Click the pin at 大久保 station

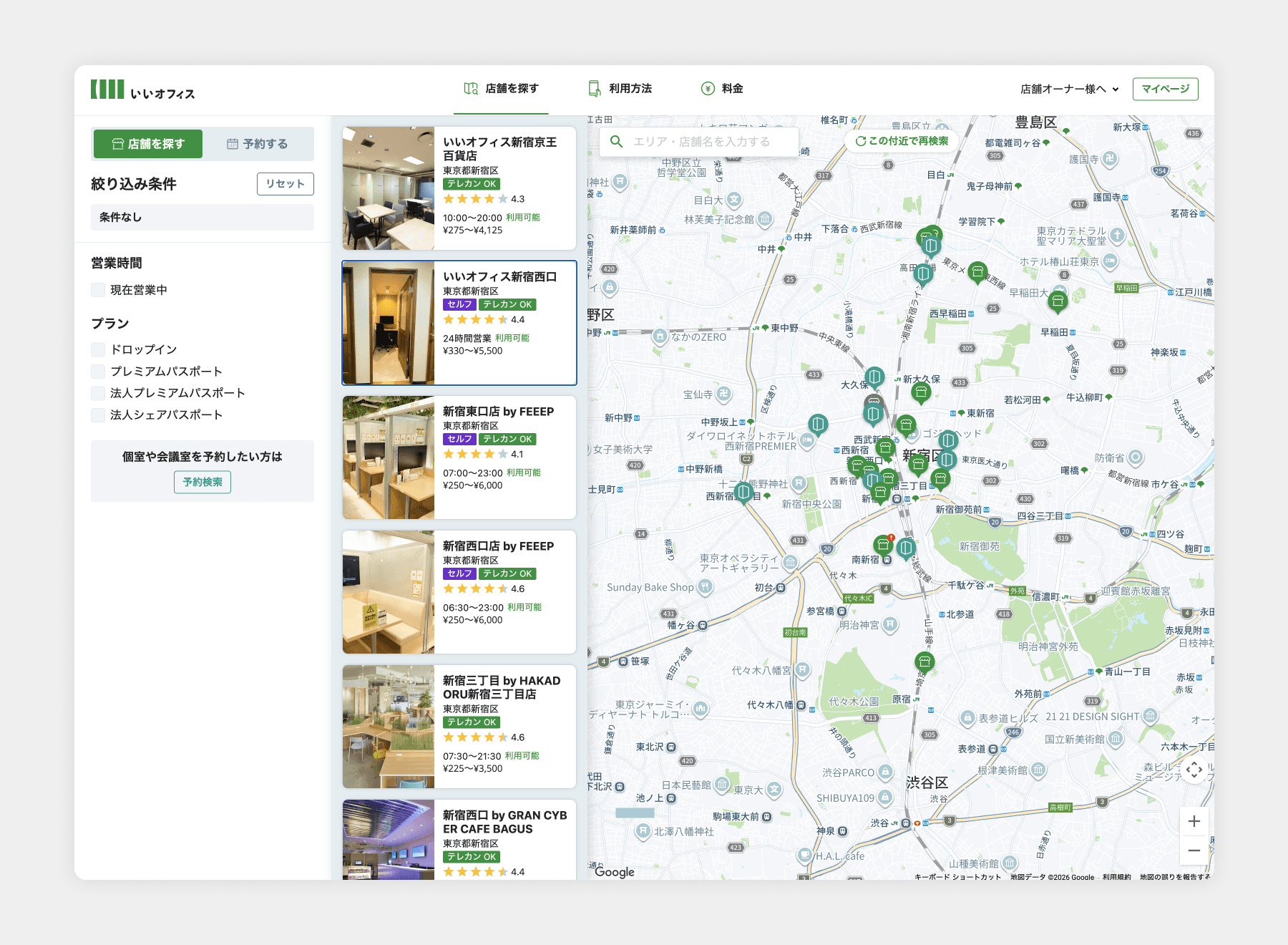[874, 377]
